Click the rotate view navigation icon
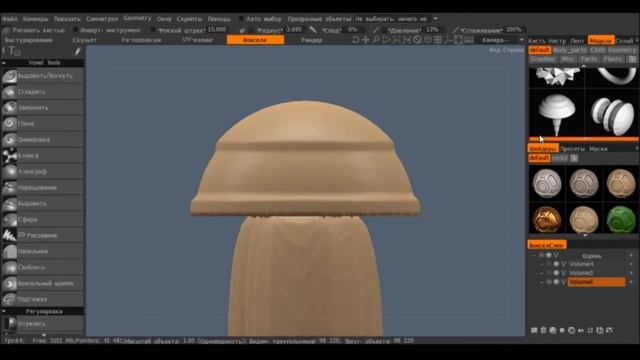 pyautogui.click(x=356, y=40)
